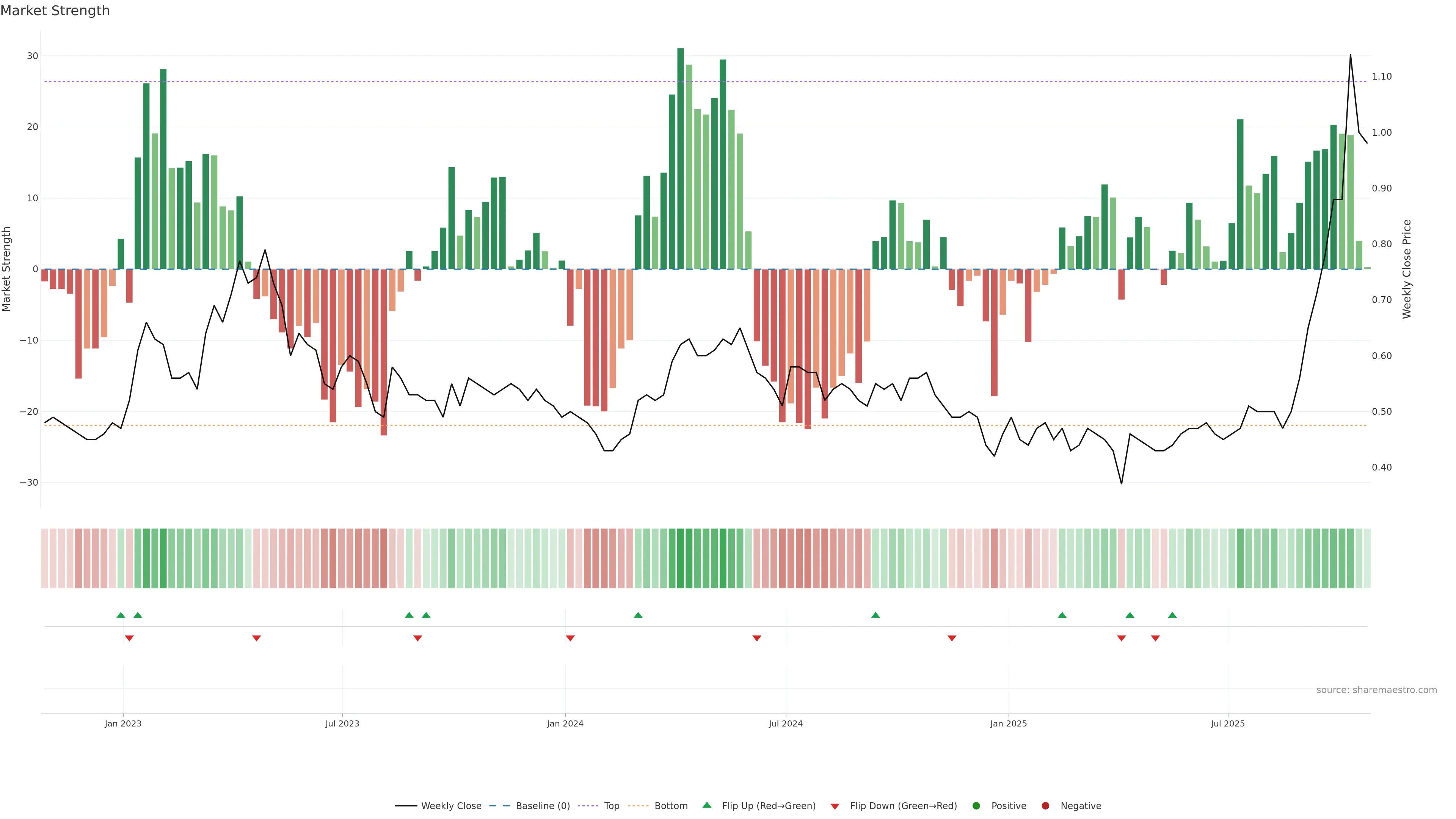Viewport: 1456px width, 819px height.
Task: Click the Market Strength chart title
Action: coord(55,11)
